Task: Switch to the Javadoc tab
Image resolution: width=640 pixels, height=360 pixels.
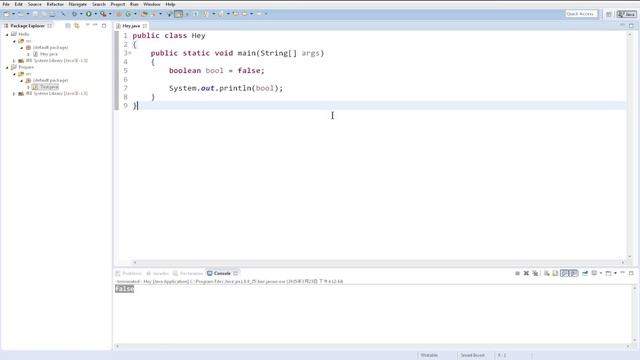Action: pyautogui.click(x=157, y=273)
